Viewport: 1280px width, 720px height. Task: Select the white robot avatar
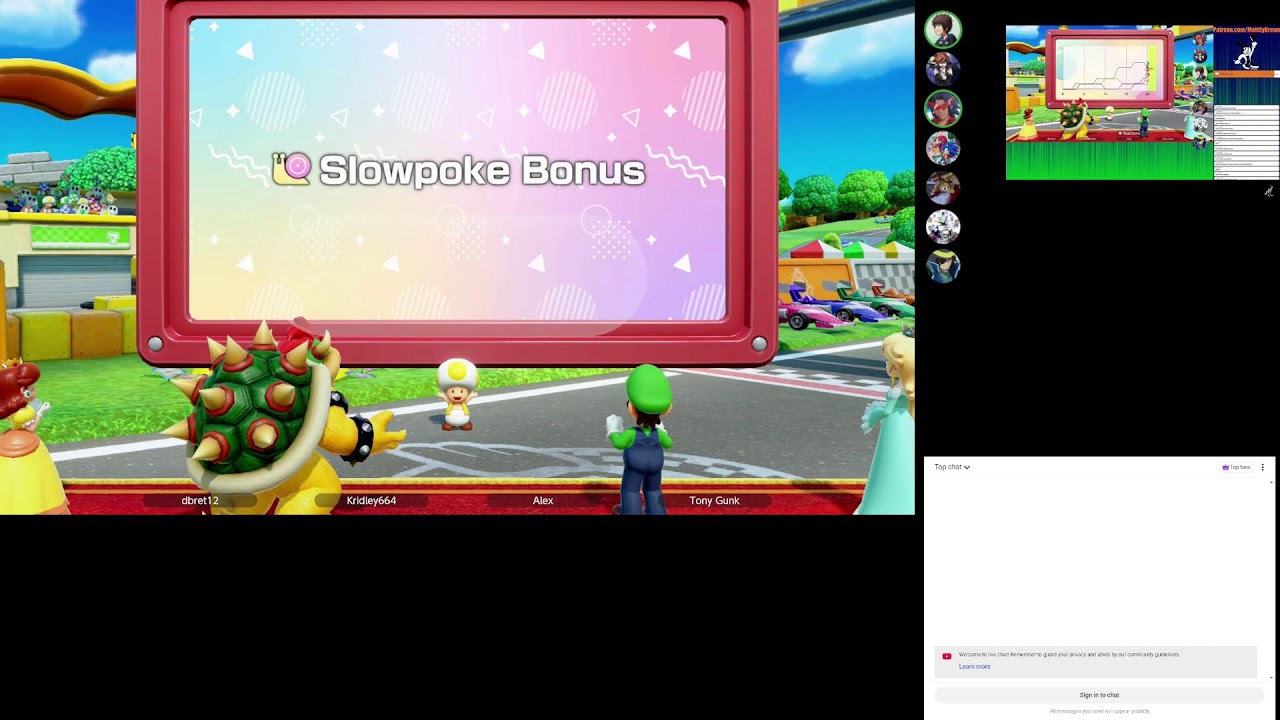pyautogui.click(x=943, y=226)
